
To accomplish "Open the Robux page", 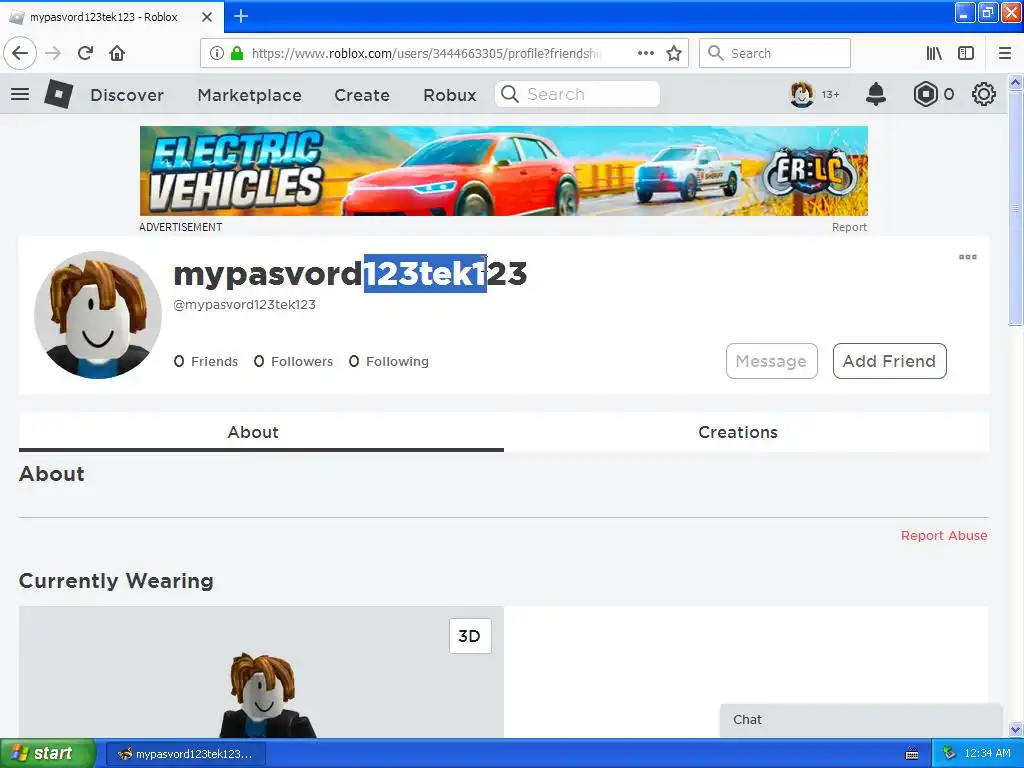I will click(450, 95).
